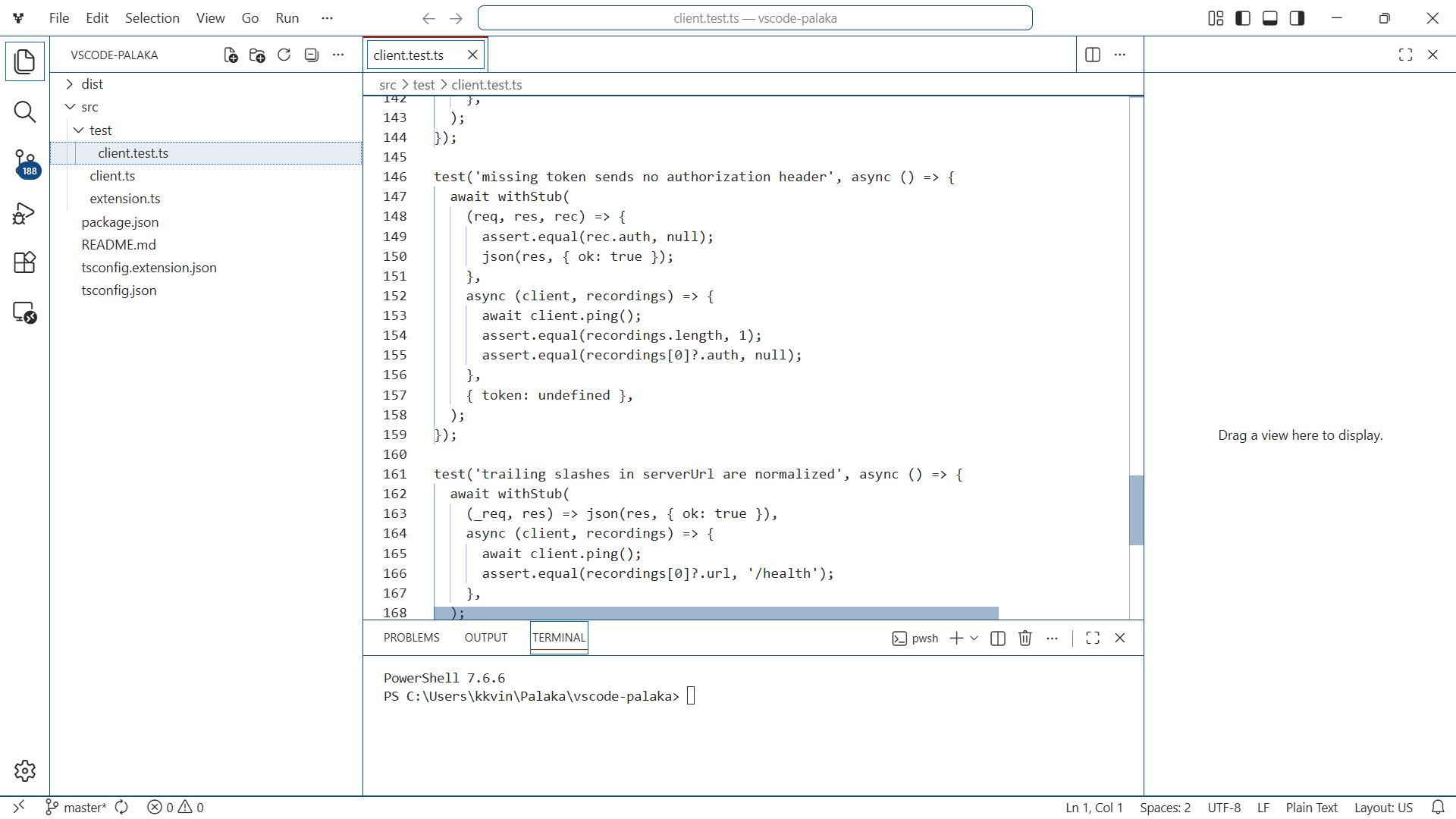Maximize the secondary side bar

pos(1405,55)
